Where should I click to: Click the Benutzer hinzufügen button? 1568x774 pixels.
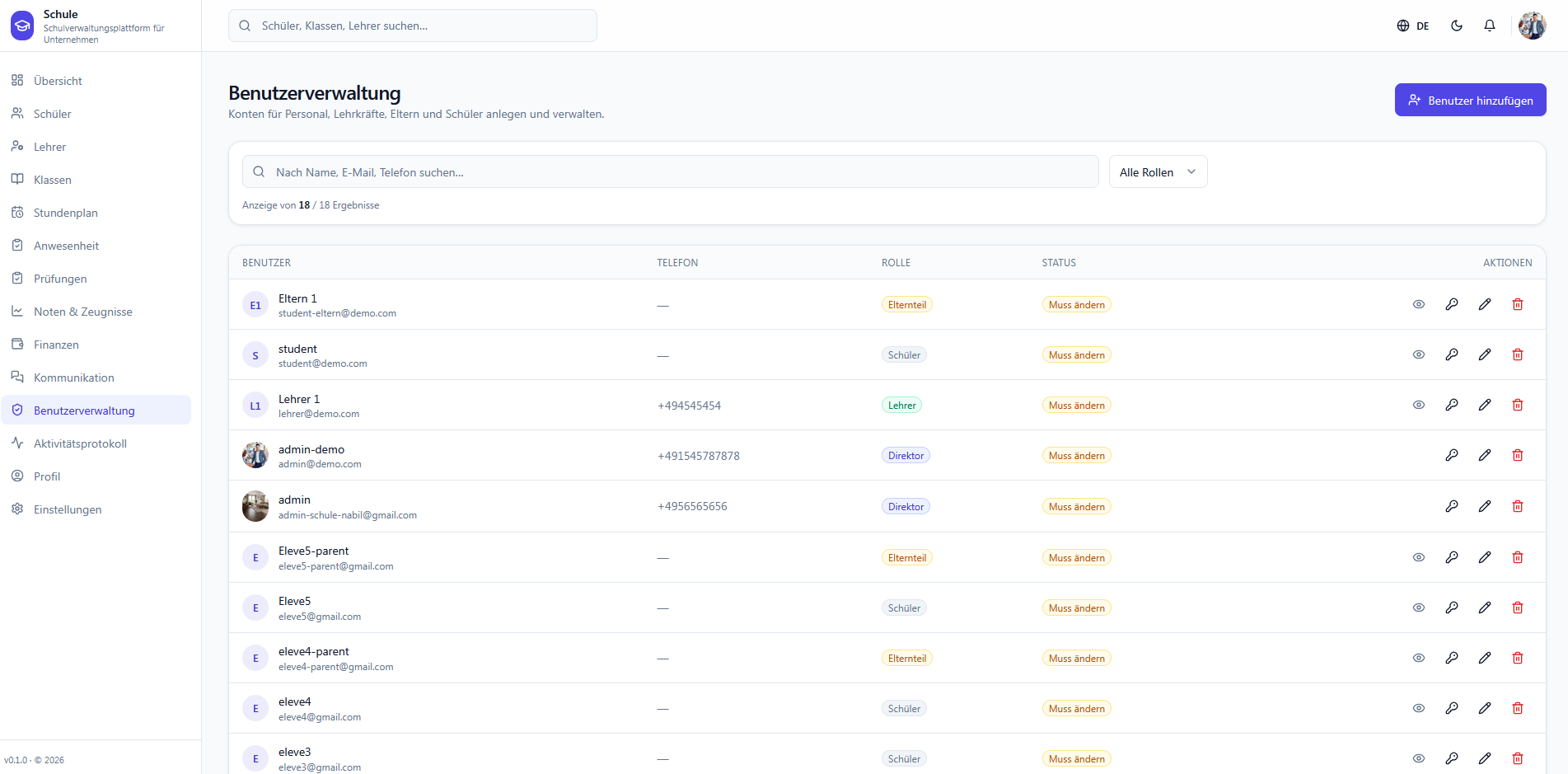tap(1470, 100)
